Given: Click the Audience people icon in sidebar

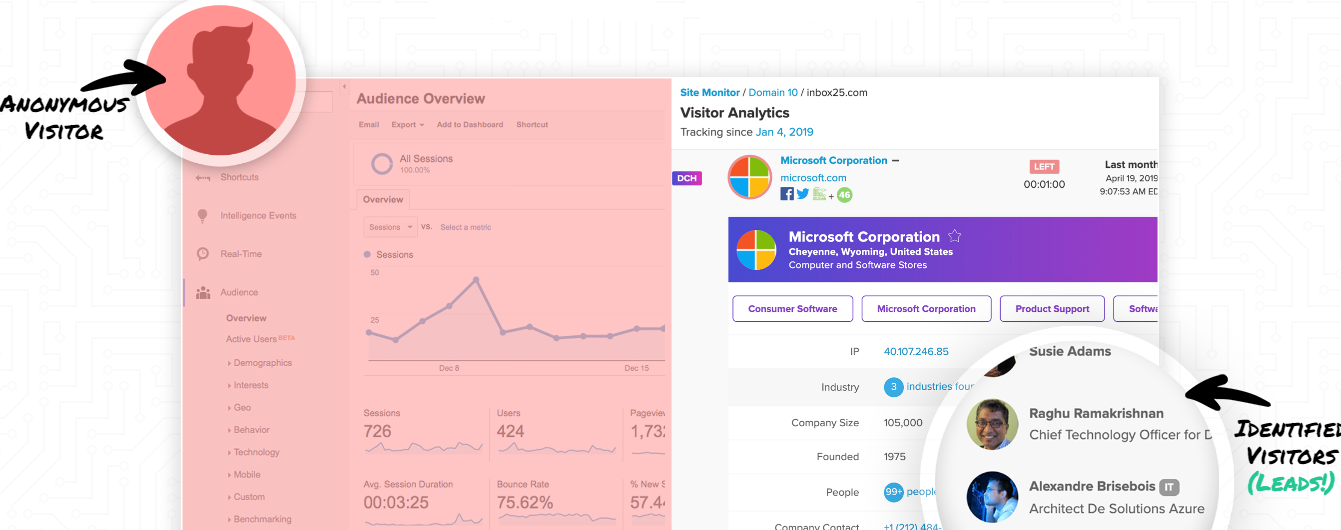Looking at the screenshot, I should [203, 293].
